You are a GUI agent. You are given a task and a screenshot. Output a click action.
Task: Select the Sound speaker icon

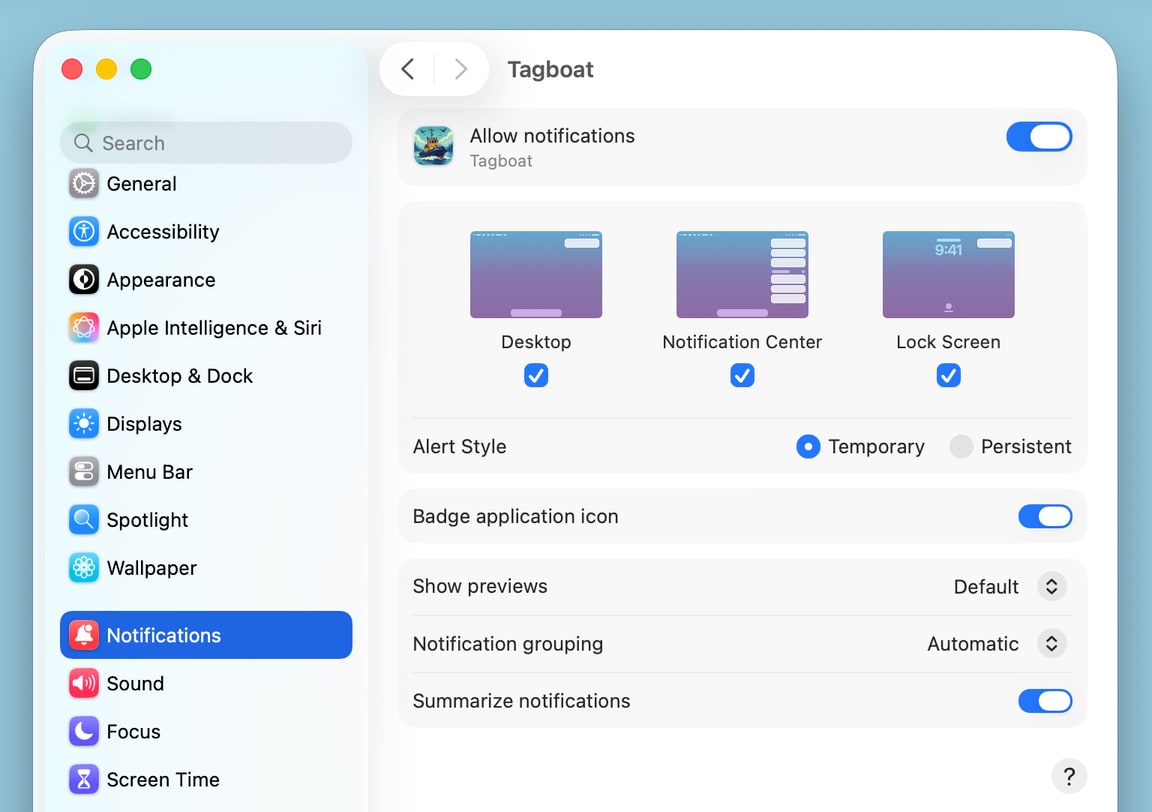(x=84, y=683)
